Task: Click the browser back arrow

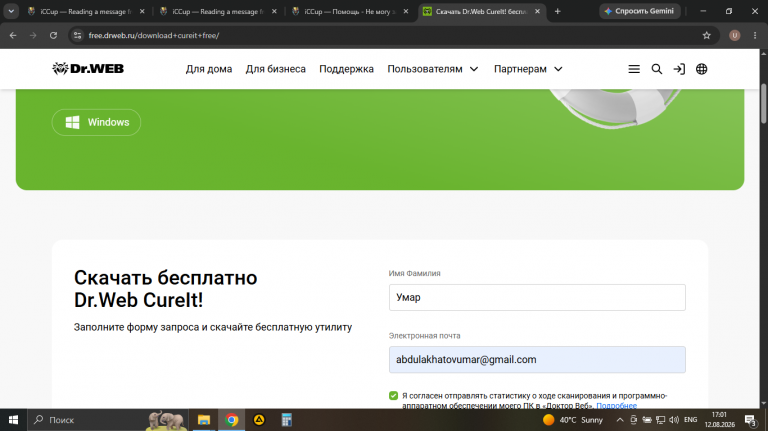Action: click(13, 35)
